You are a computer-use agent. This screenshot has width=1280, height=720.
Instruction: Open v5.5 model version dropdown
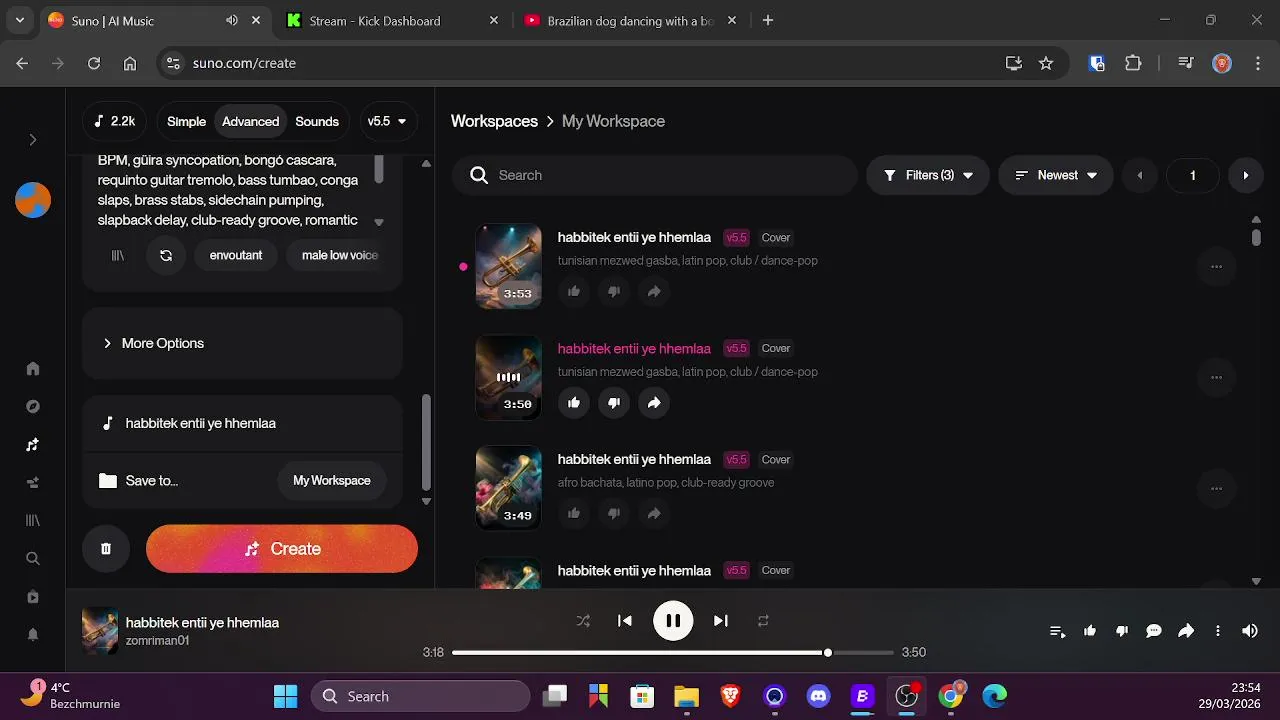[x=387, y=121]
